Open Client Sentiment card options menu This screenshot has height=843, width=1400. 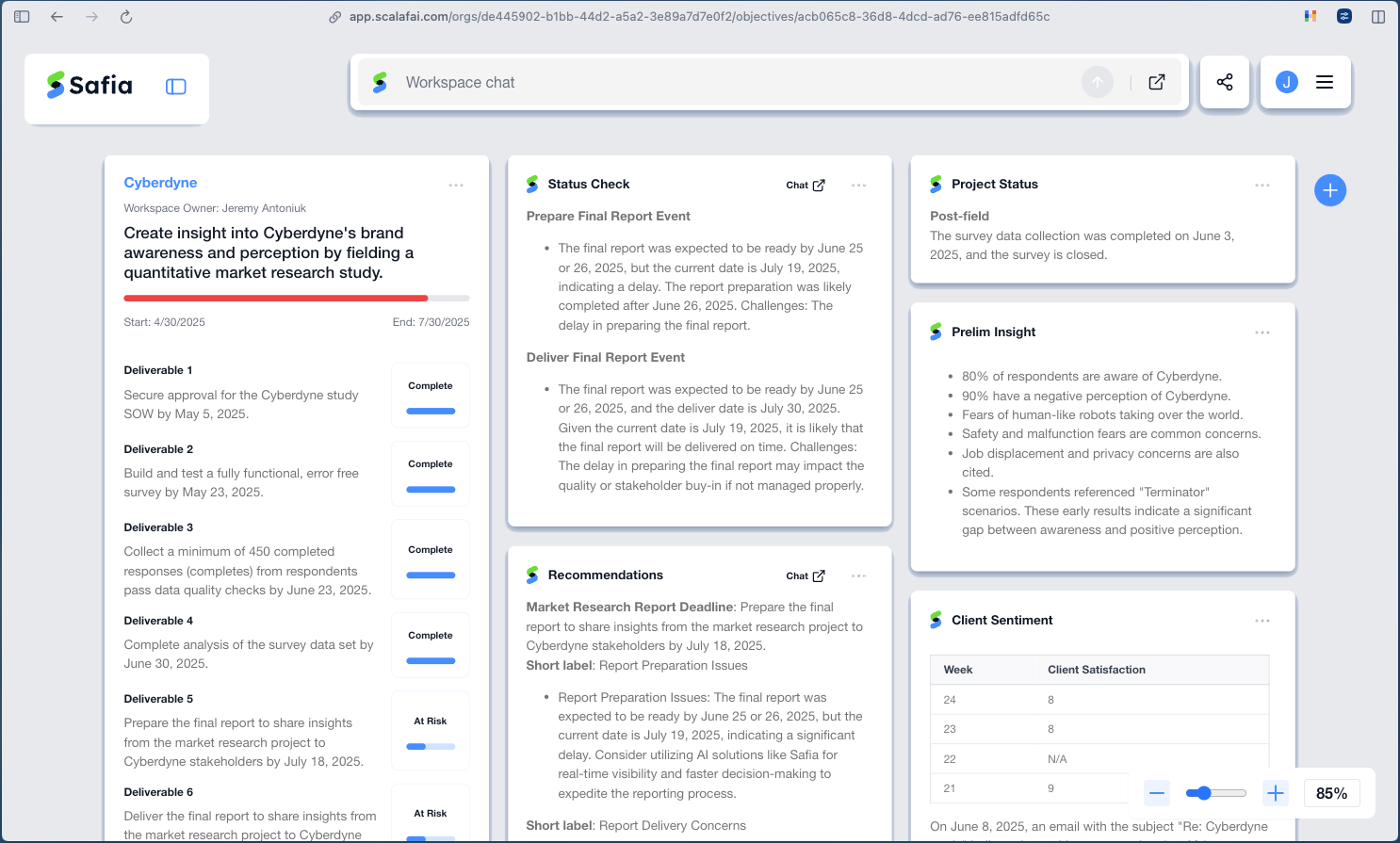(x=1262, y=621)
